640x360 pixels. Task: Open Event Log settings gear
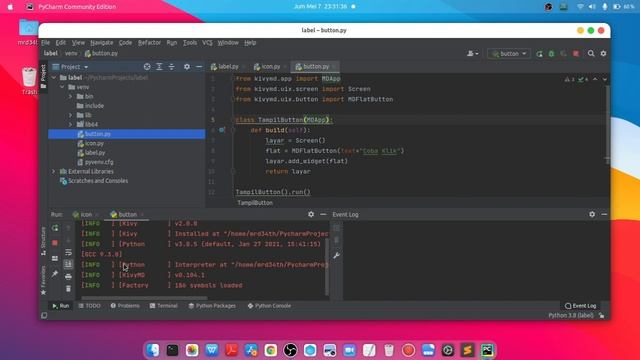[592, 214]
